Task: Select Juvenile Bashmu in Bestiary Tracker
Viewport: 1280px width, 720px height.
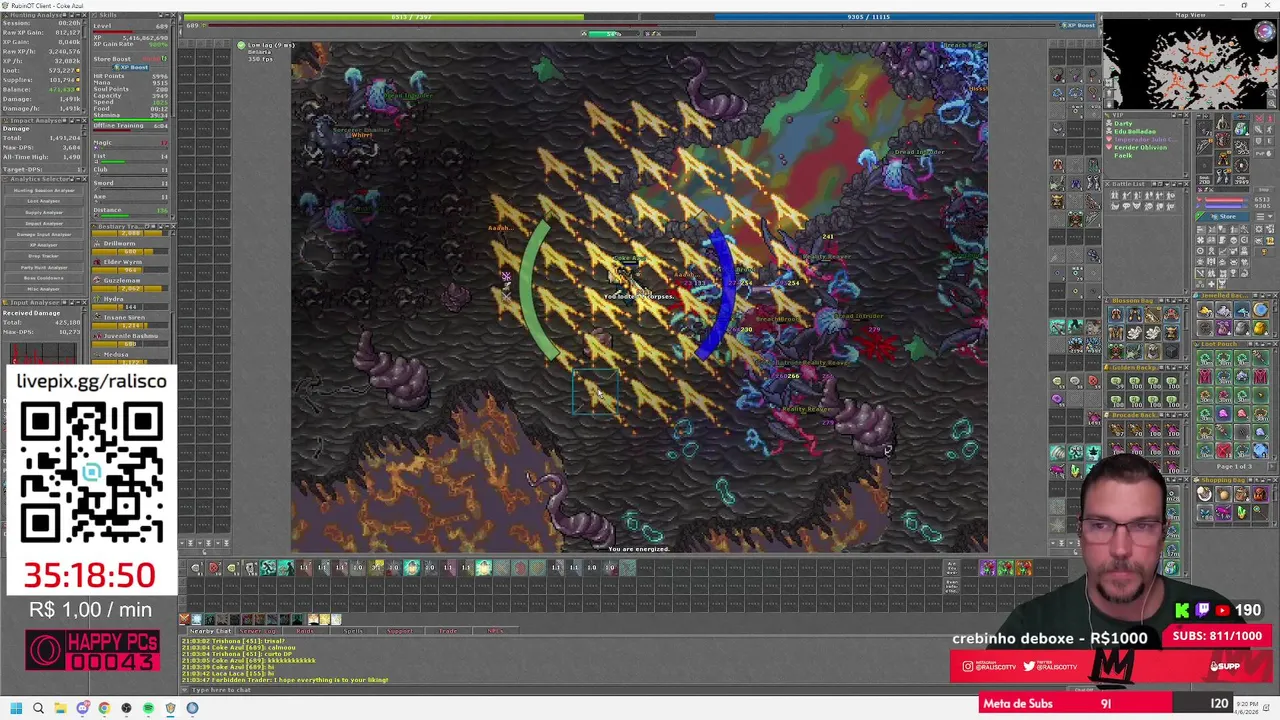Action: click(130, 336)
